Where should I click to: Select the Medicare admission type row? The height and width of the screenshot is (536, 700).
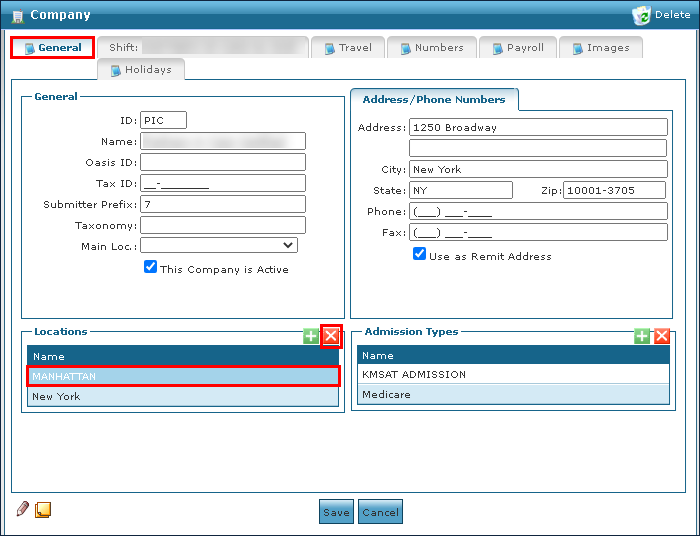tap(513, 394)
